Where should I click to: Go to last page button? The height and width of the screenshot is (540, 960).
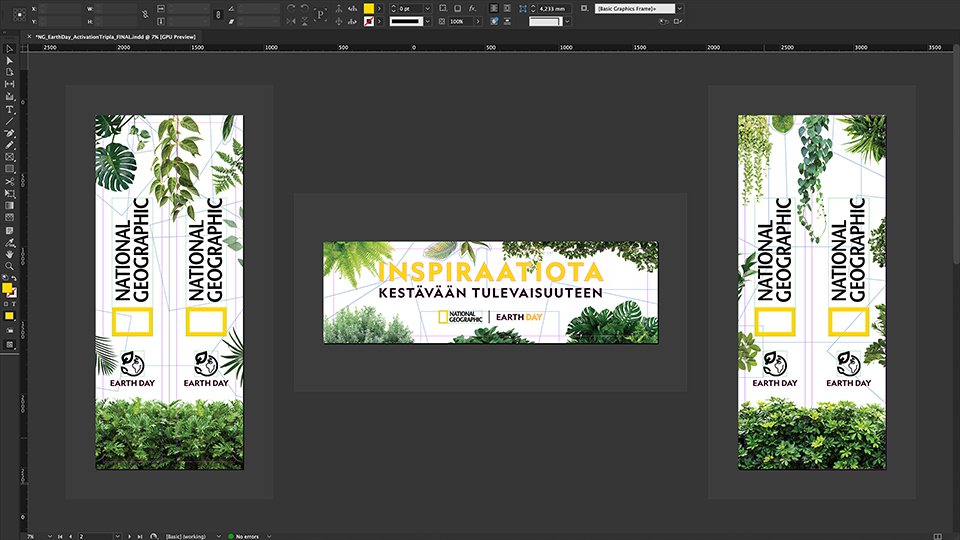click(140, 536)
